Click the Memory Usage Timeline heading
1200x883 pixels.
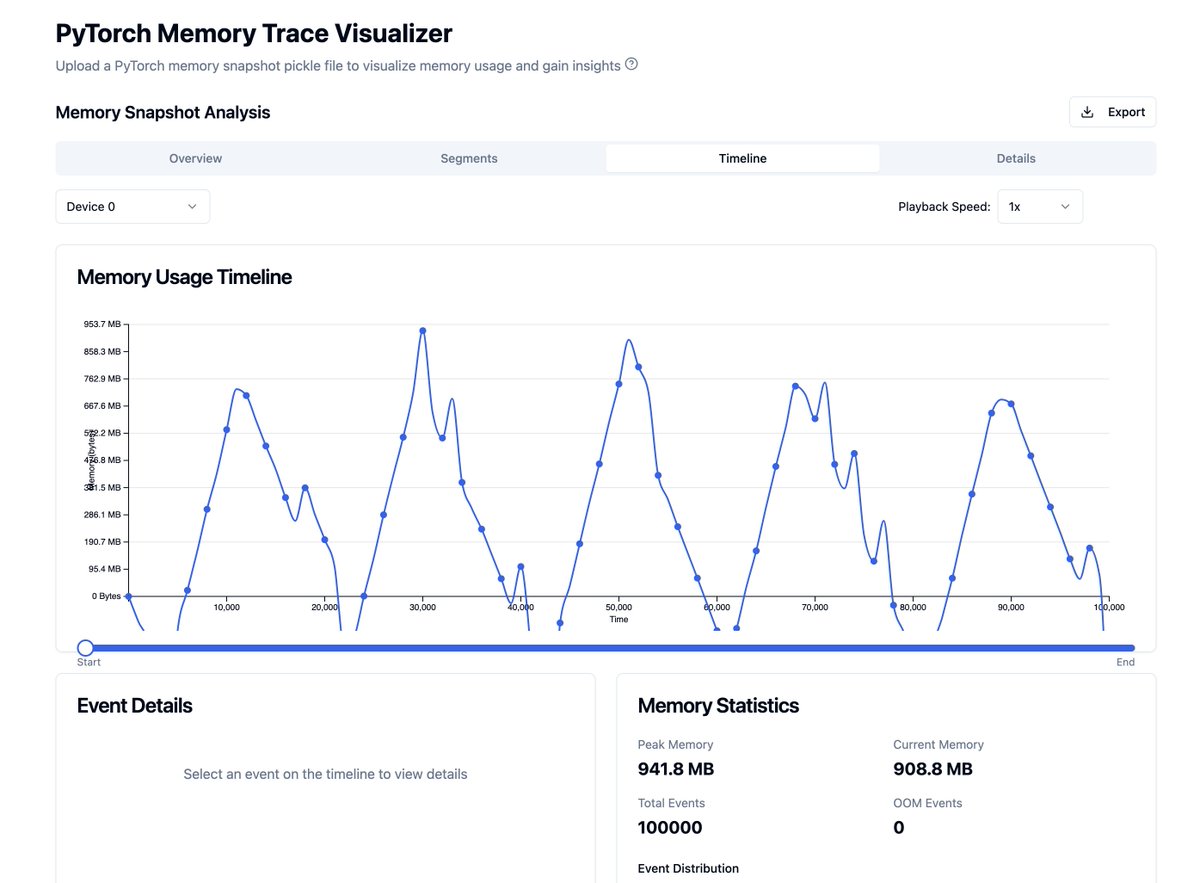[184, 277]
